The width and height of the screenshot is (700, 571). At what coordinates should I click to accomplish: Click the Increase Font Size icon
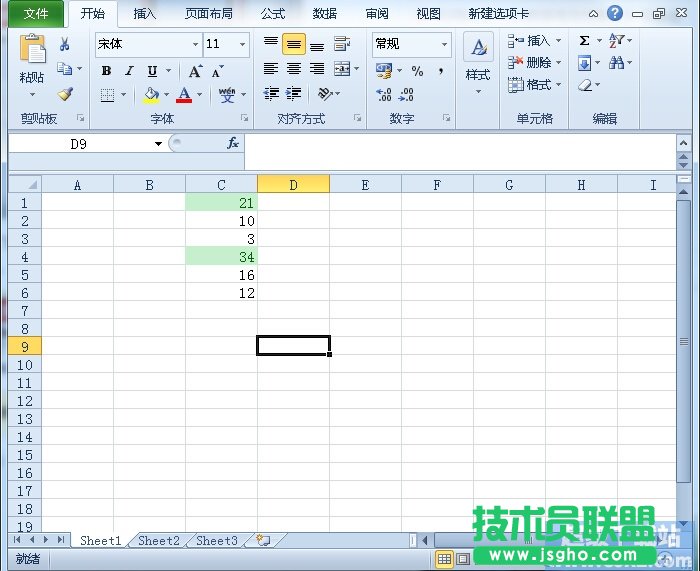195,71
